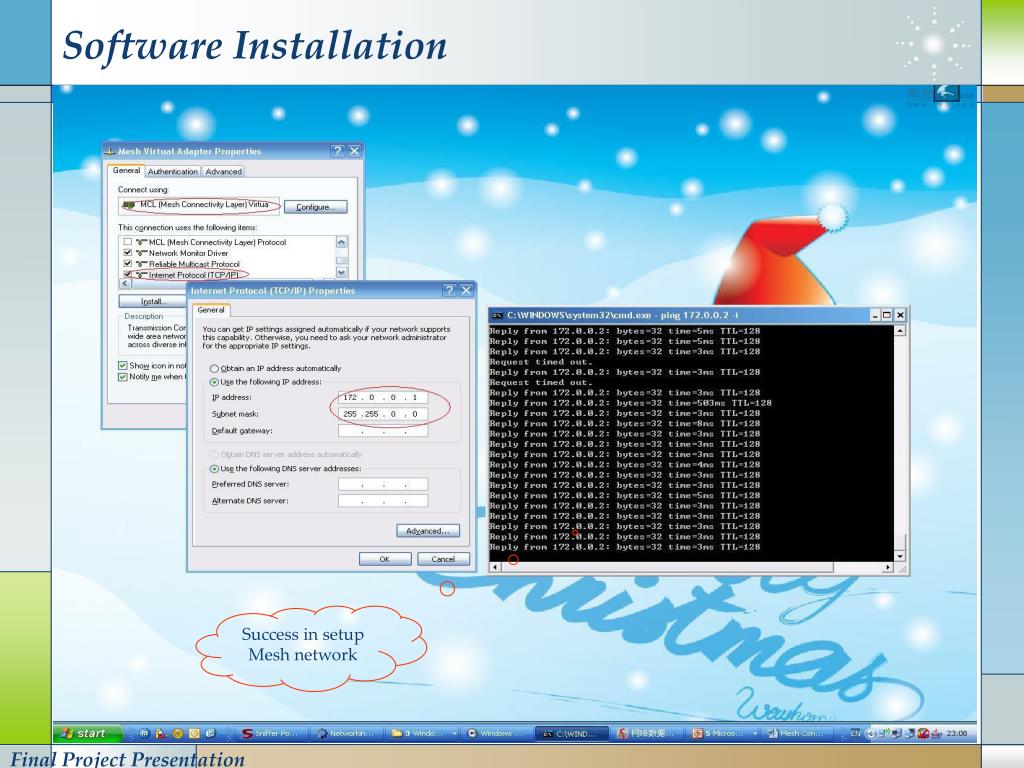Toggle the Show icon in notification area checkbox

point(122,366)
